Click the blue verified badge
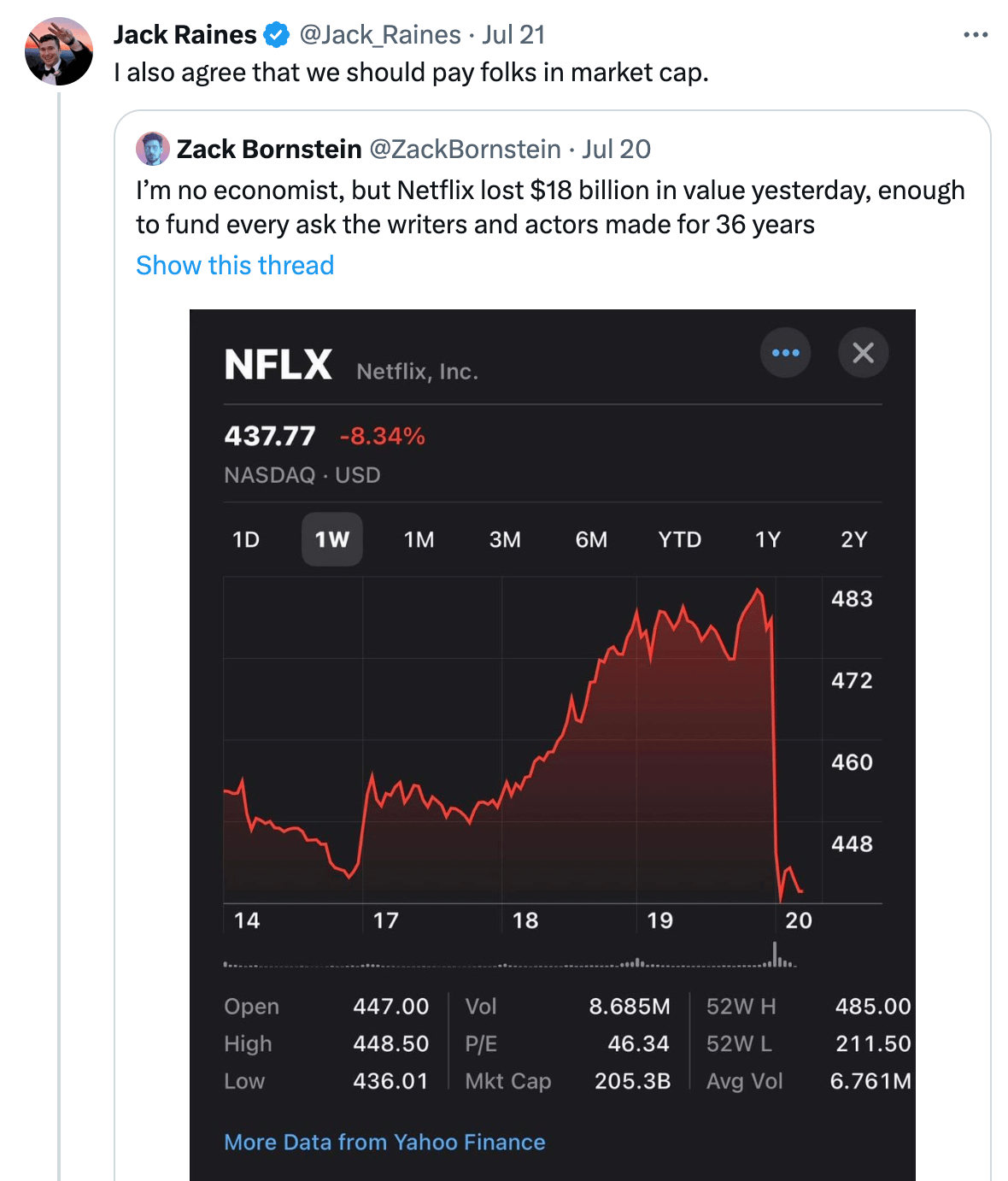The image size is (1008, 1181). pyautogui.click(x=277, y=35)
